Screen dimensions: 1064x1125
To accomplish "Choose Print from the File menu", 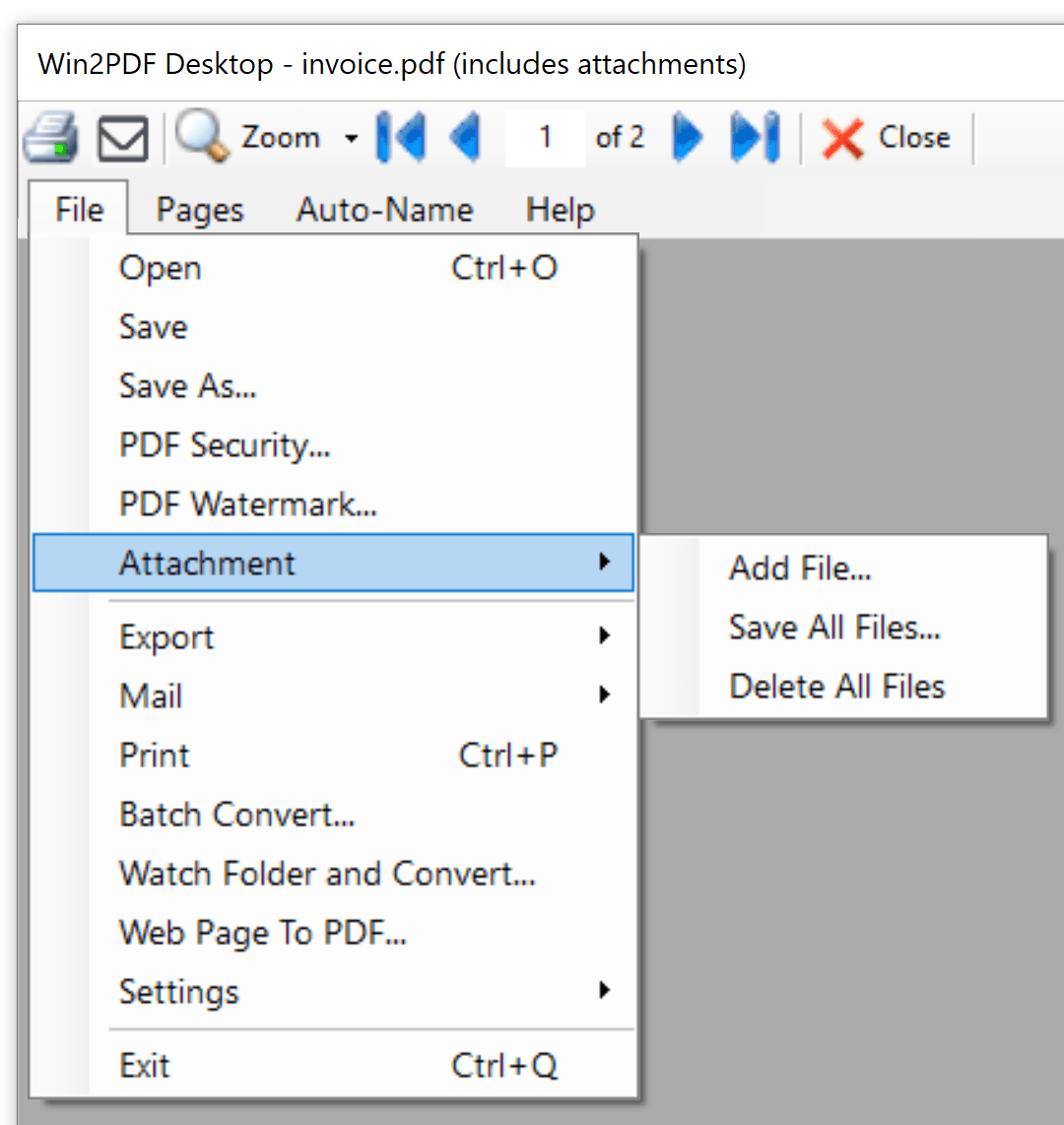I will (x=334, y=755).
